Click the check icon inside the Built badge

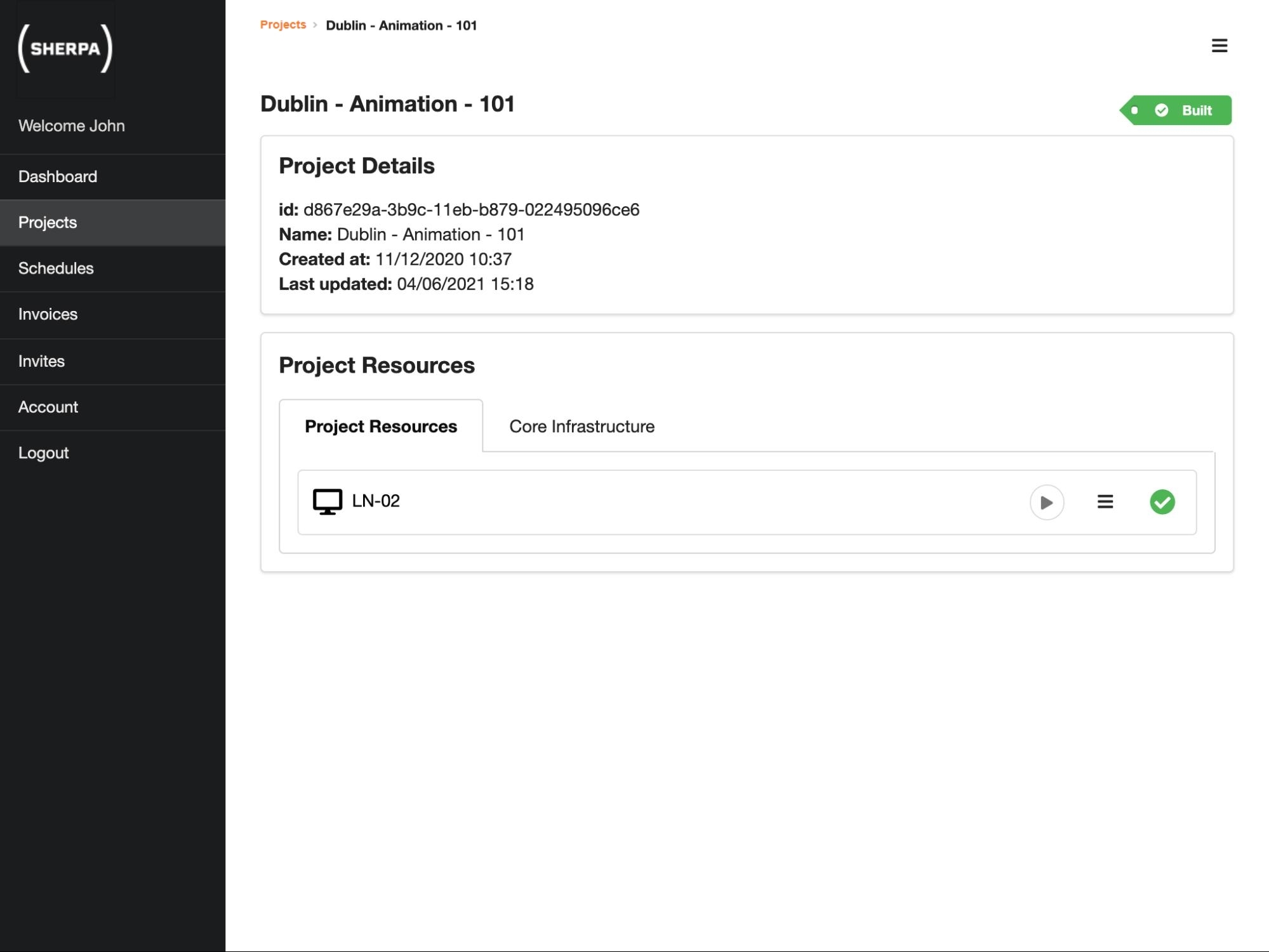tap(1162, 110)
